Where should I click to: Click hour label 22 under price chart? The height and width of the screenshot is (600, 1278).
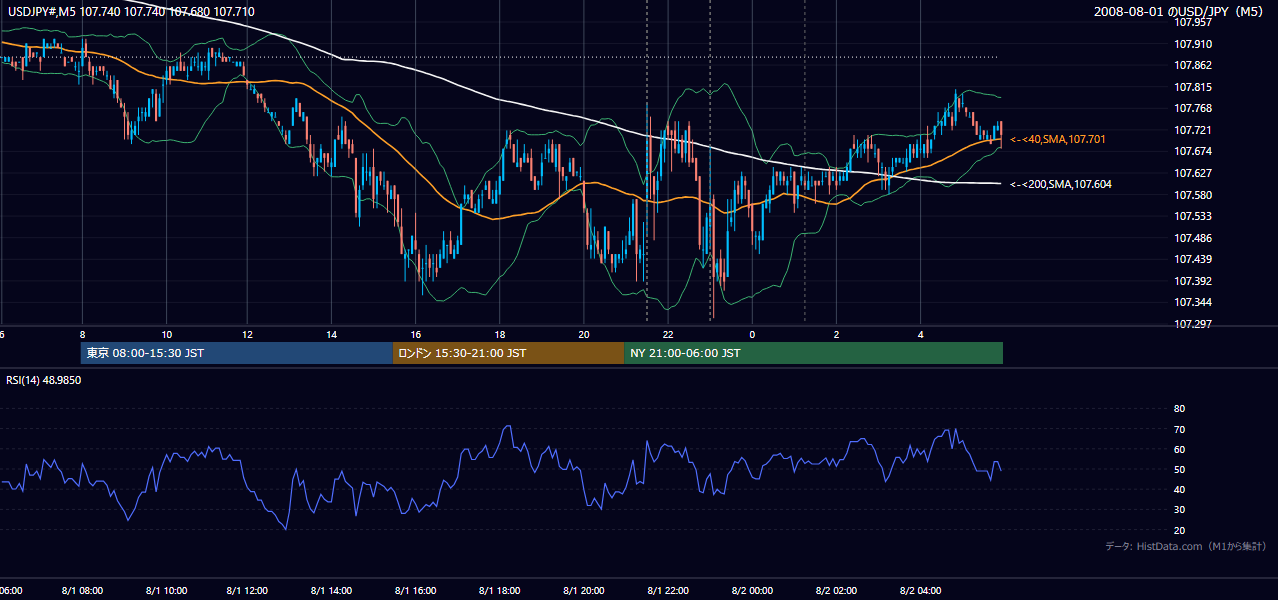(x=668, y=334)
